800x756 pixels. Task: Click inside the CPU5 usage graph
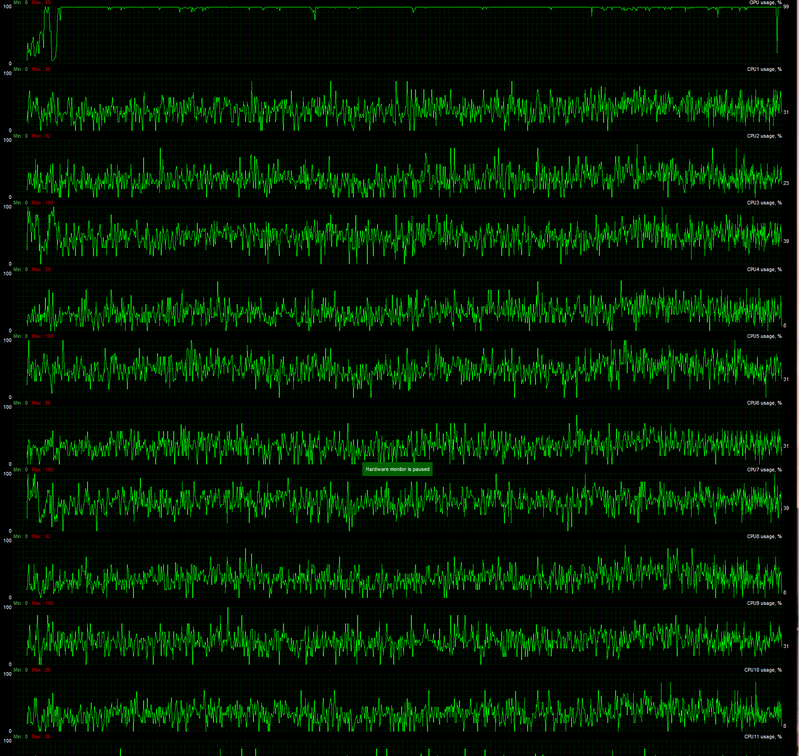tap(397, 369)
